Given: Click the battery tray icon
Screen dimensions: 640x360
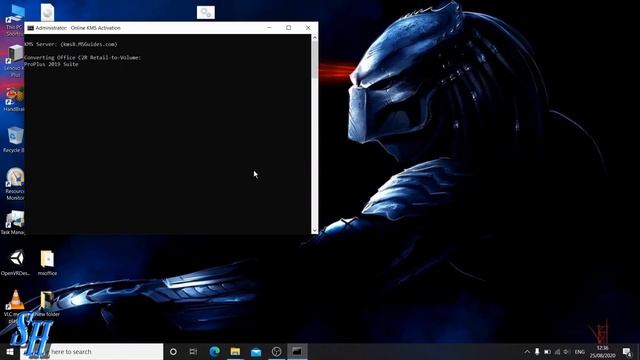Looking at the screenshot, I should pos(547,351).
